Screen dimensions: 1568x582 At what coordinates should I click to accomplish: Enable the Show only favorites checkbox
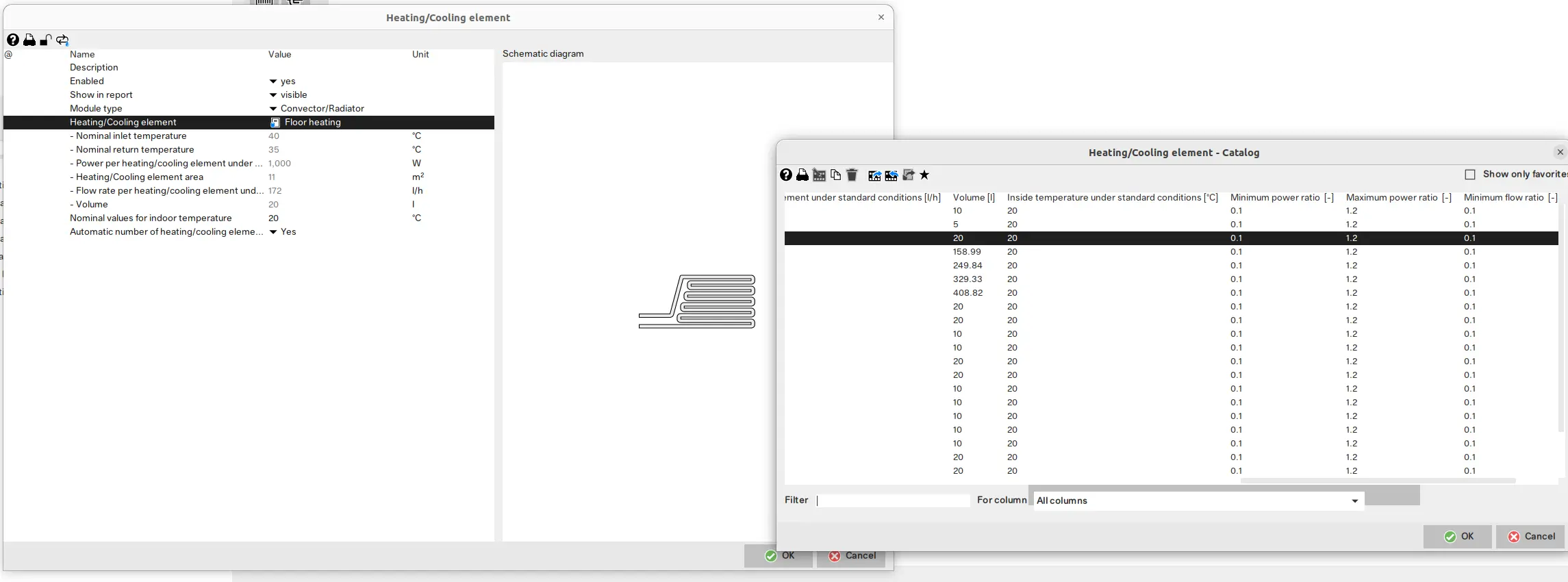click(x=1469, y=175)
